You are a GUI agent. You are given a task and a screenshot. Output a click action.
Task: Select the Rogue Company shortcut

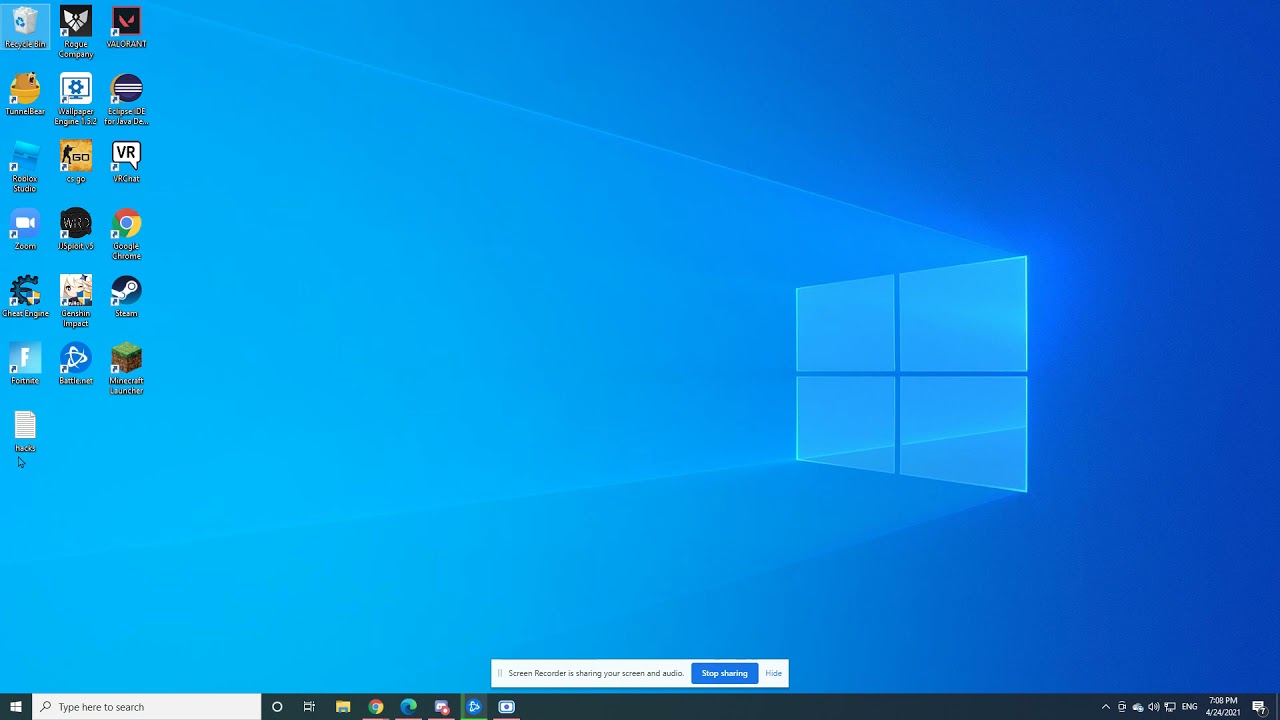pos(76,32)
